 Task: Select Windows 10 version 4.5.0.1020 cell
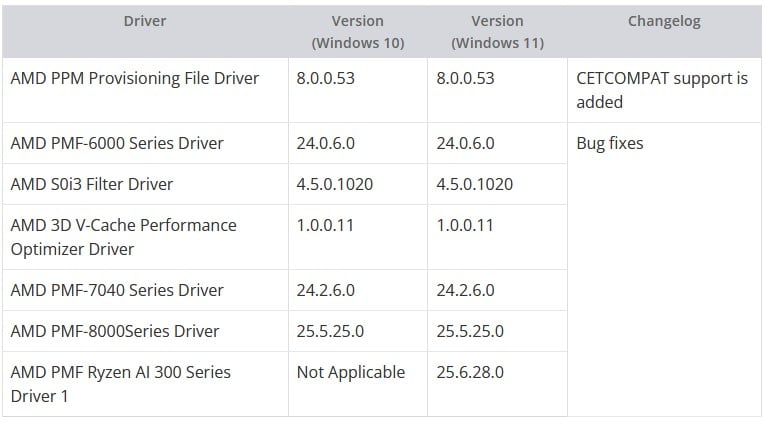pos(335,184)
